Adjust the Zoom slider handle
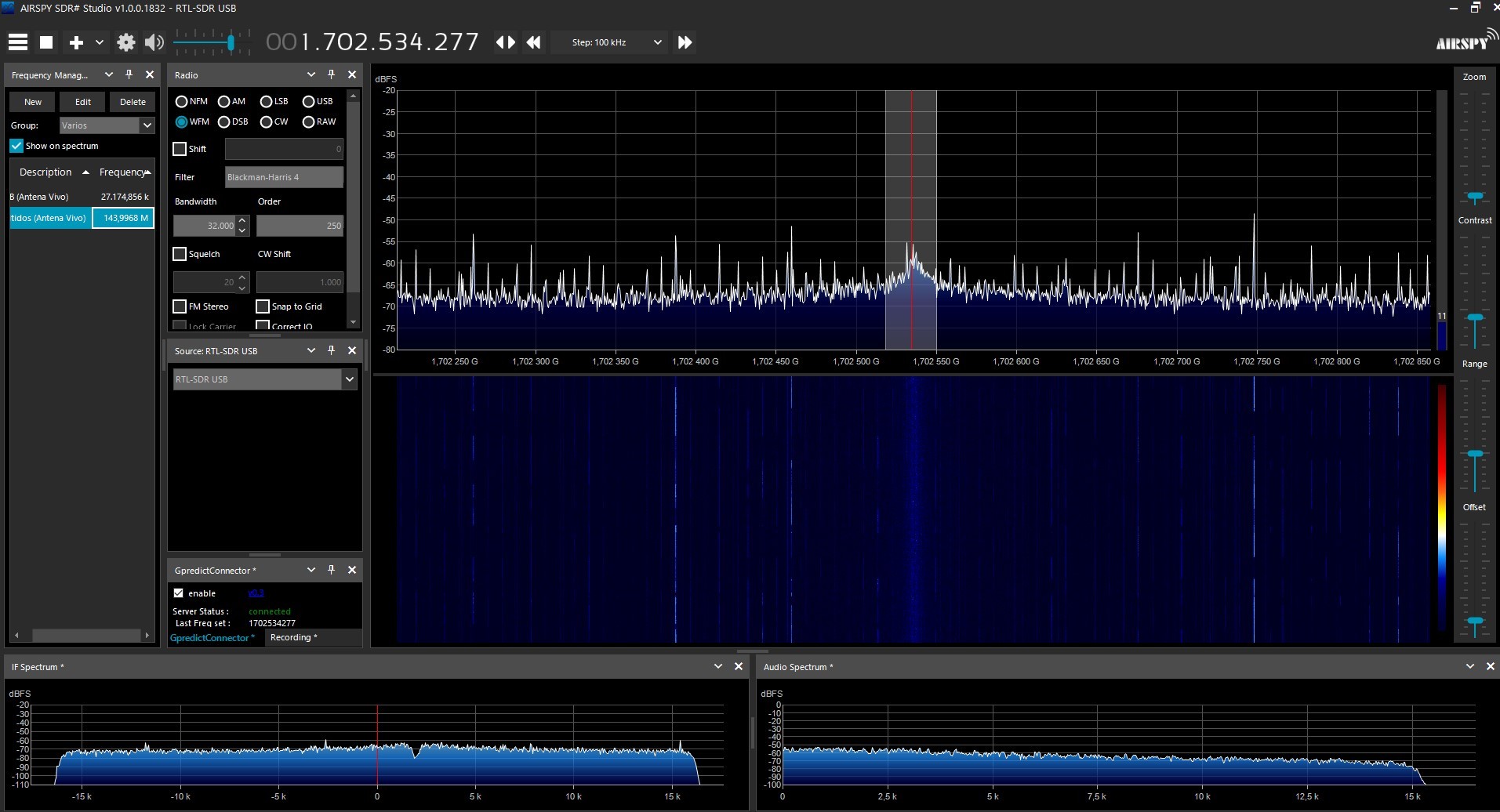This screenshot has width=1500, height=812. 1475,198
